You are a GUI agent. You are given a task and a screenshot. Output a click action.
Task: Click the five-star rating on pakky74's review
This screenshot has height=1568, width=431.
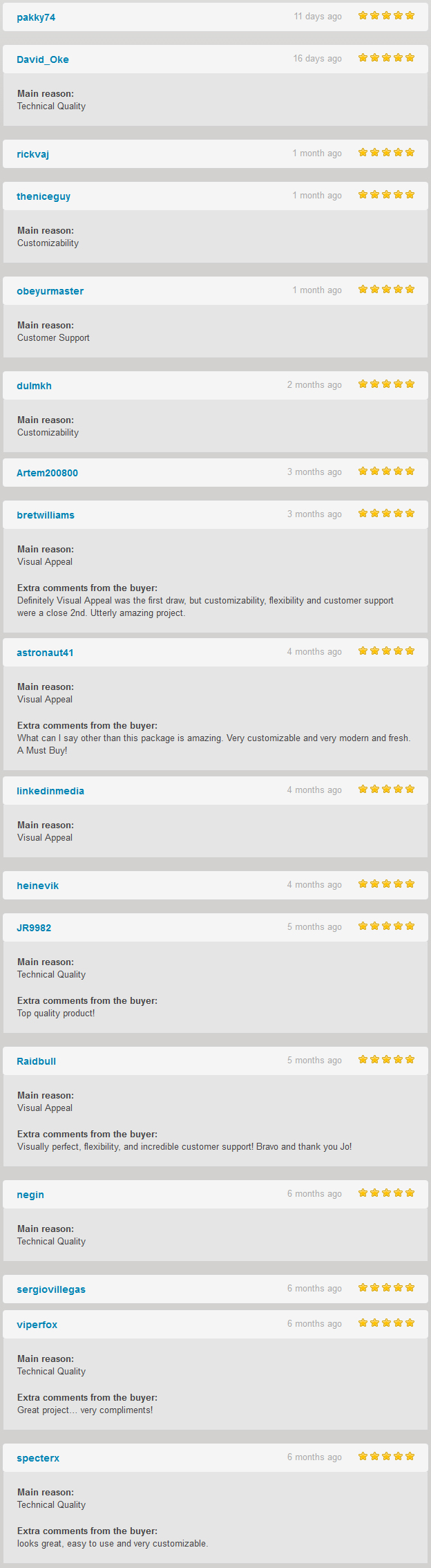(x=386, y=16)
